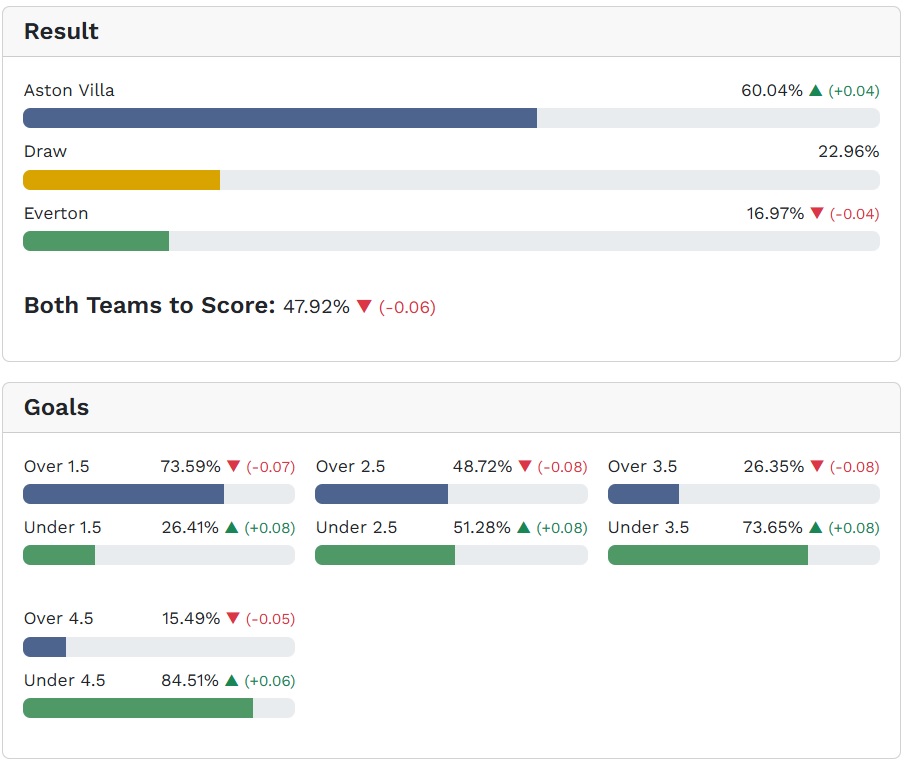Click the red down triangle for Over 1.5
908x761 pixels.
click(x=234, y=466)
